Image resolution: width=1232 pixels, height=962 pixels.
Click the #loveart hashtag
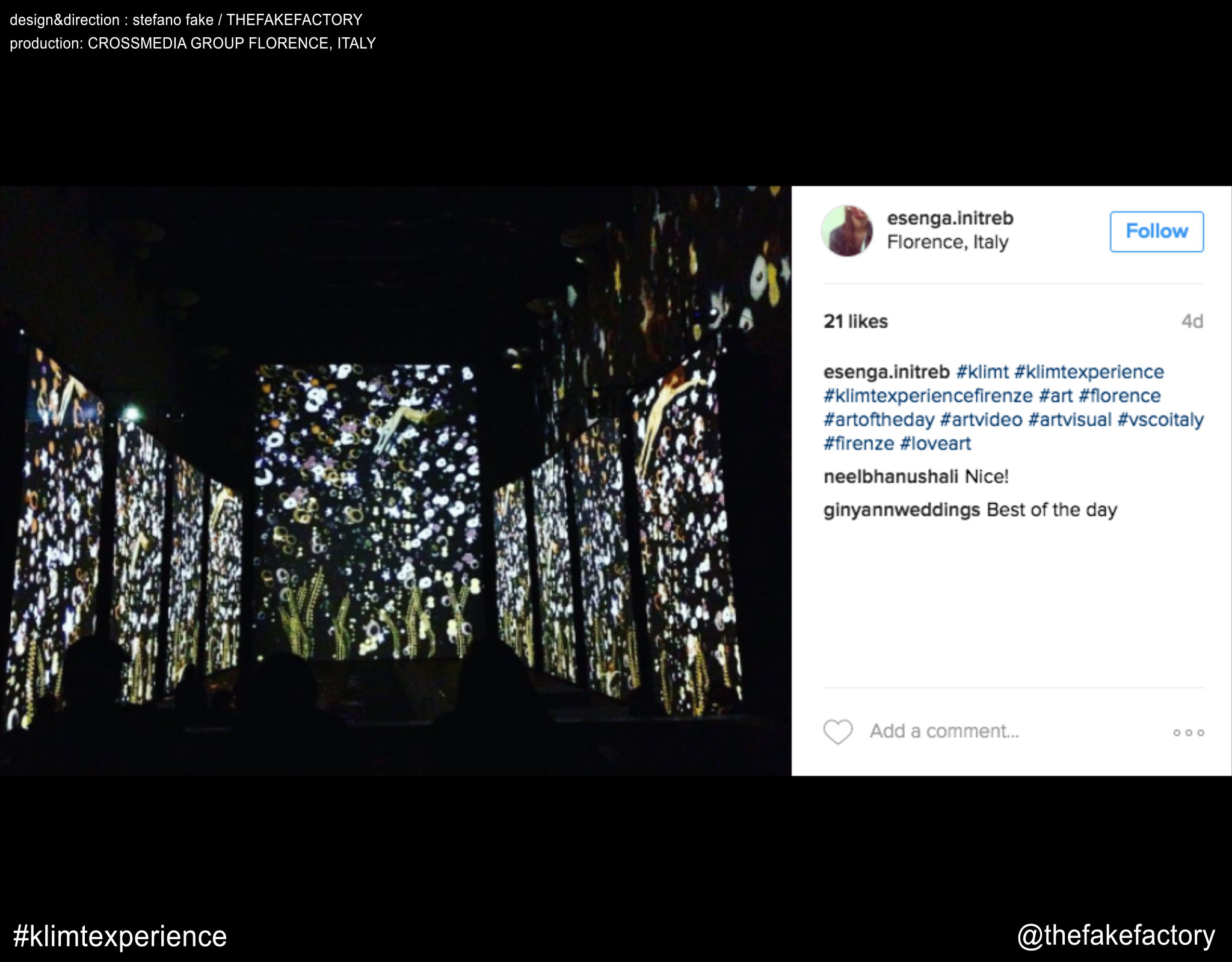935,444
